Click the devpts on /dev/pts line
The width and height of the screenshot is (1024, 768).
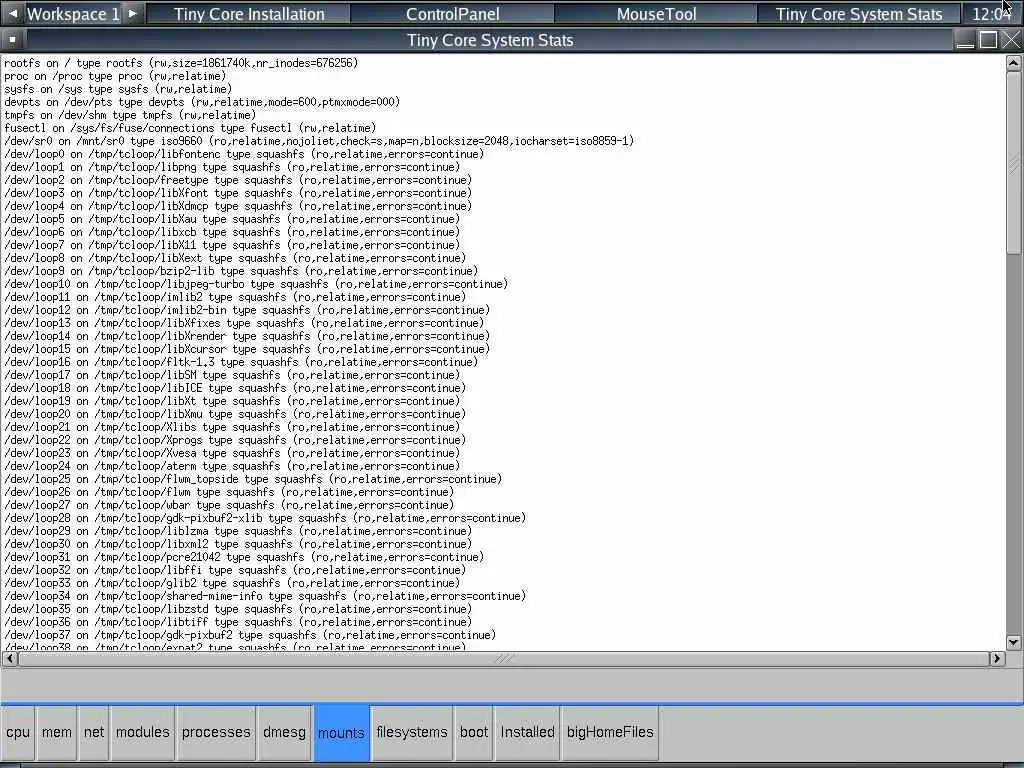pyautogui.click(x=202, y=102)
